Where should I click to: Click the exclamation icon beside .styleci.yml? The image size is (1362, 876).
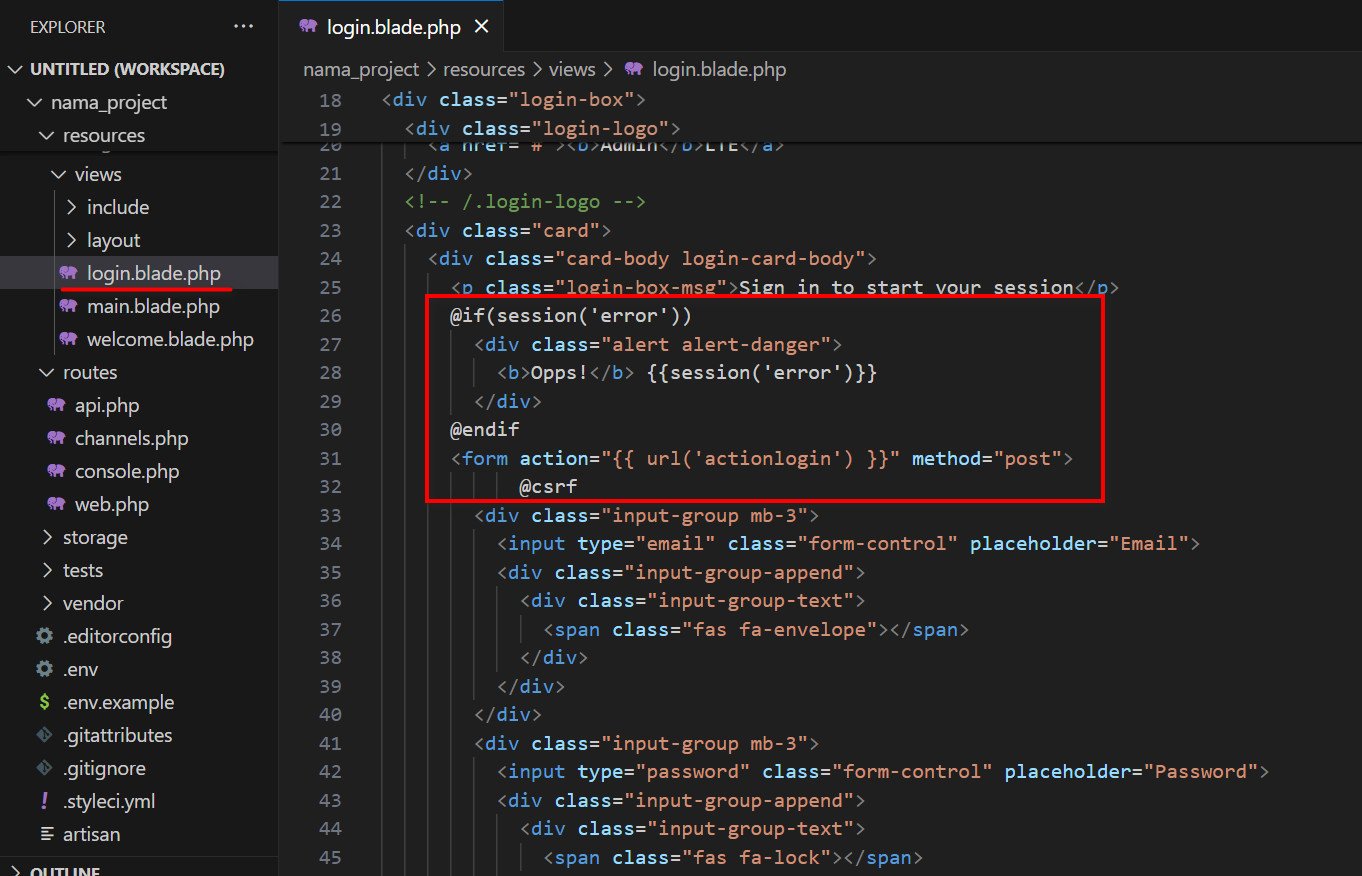pyautogui.click(x=44, y=801)
